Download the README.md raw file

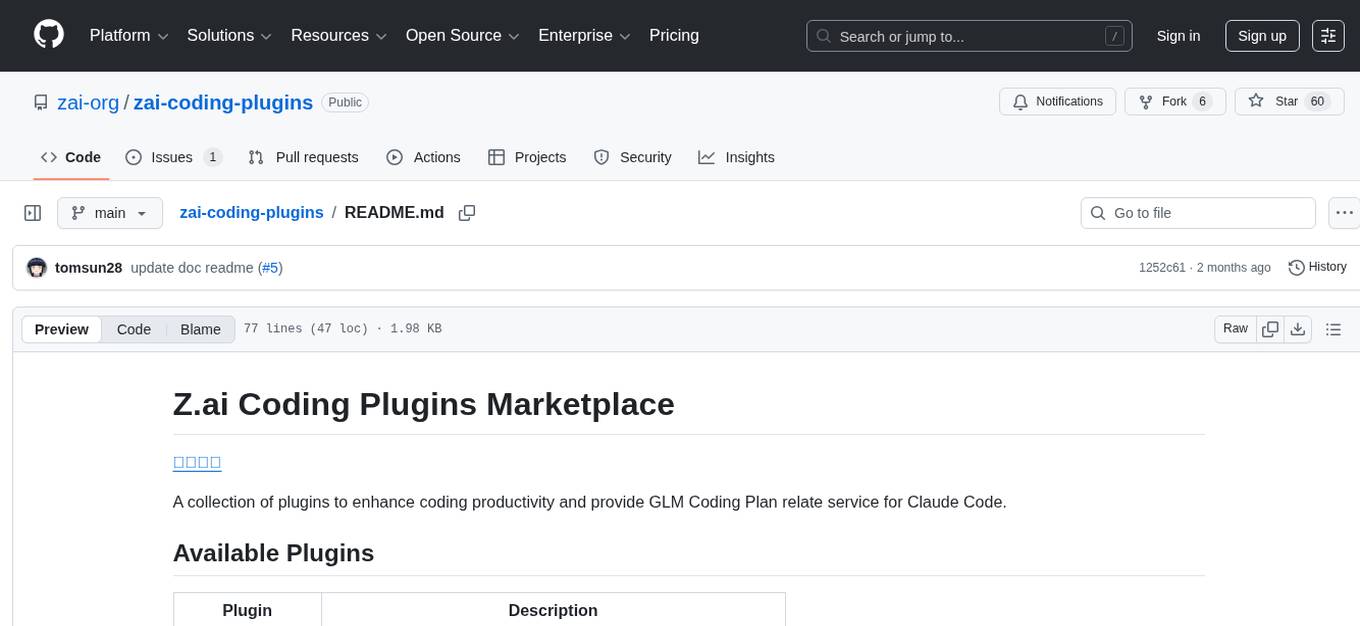tap(1298, 328)
